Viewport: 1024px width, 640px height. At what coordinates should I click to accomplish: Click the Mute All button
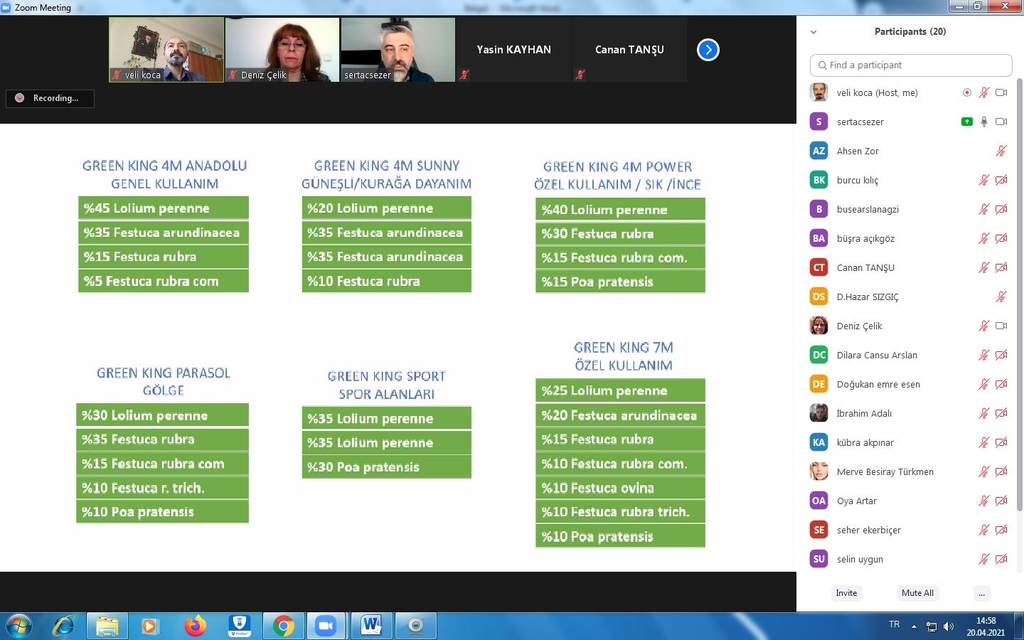click(917, 593)
